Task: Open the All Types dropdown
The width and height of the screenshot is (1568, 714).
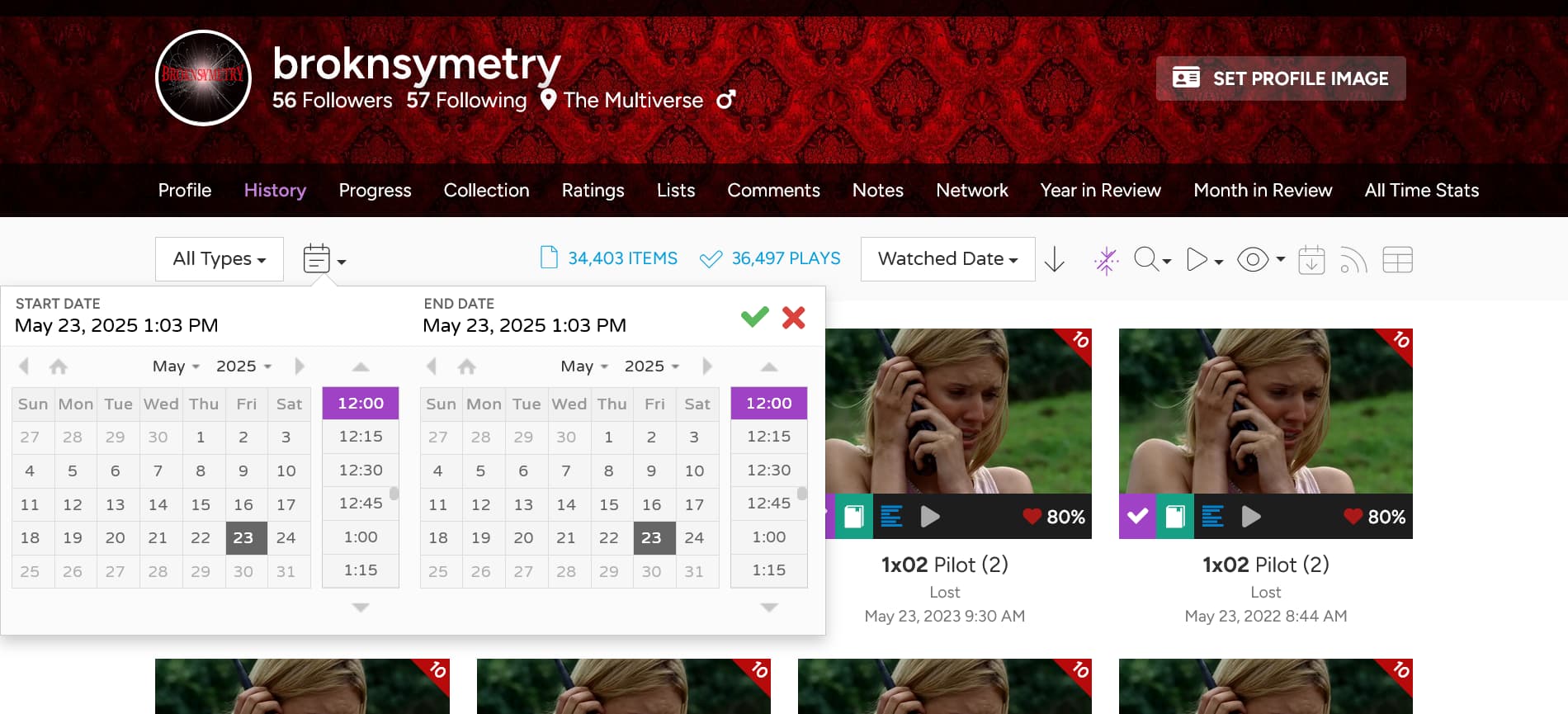Action: [x=220, y=259]
